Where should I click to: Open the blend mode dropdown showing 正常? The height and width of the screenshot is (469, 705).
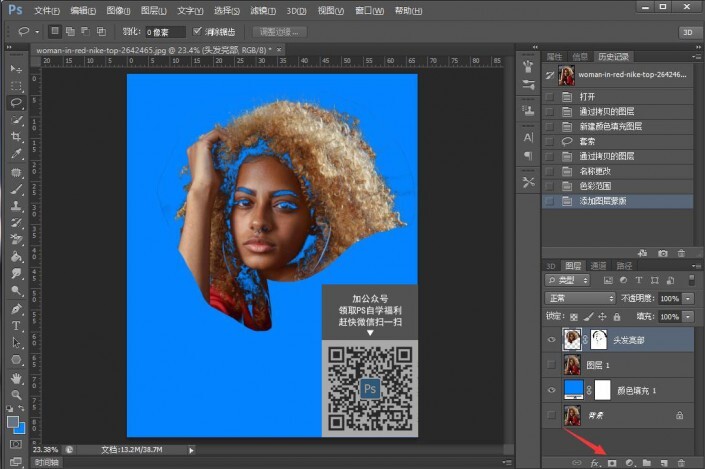pos(580,298)
